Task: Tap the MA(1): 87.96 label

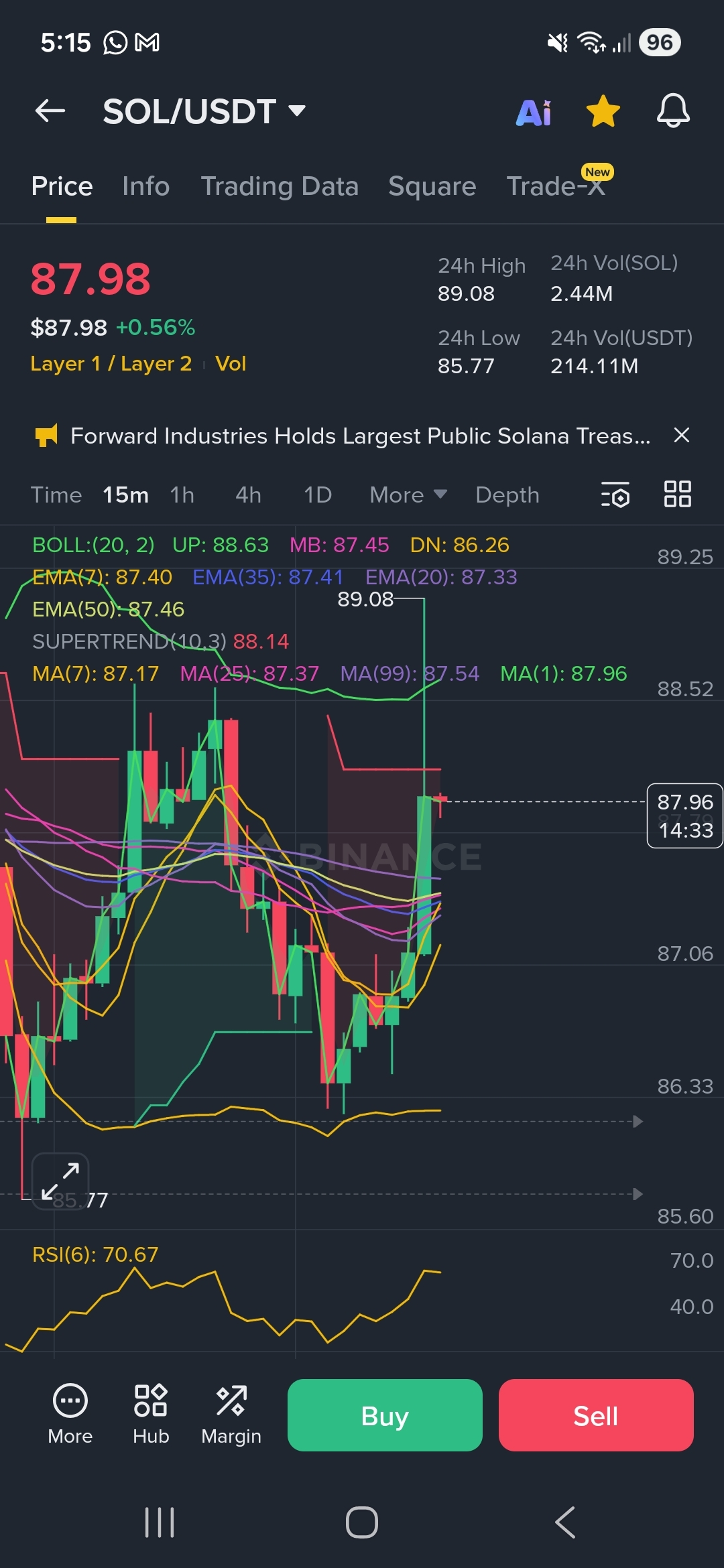Action: tap(564, 673)
